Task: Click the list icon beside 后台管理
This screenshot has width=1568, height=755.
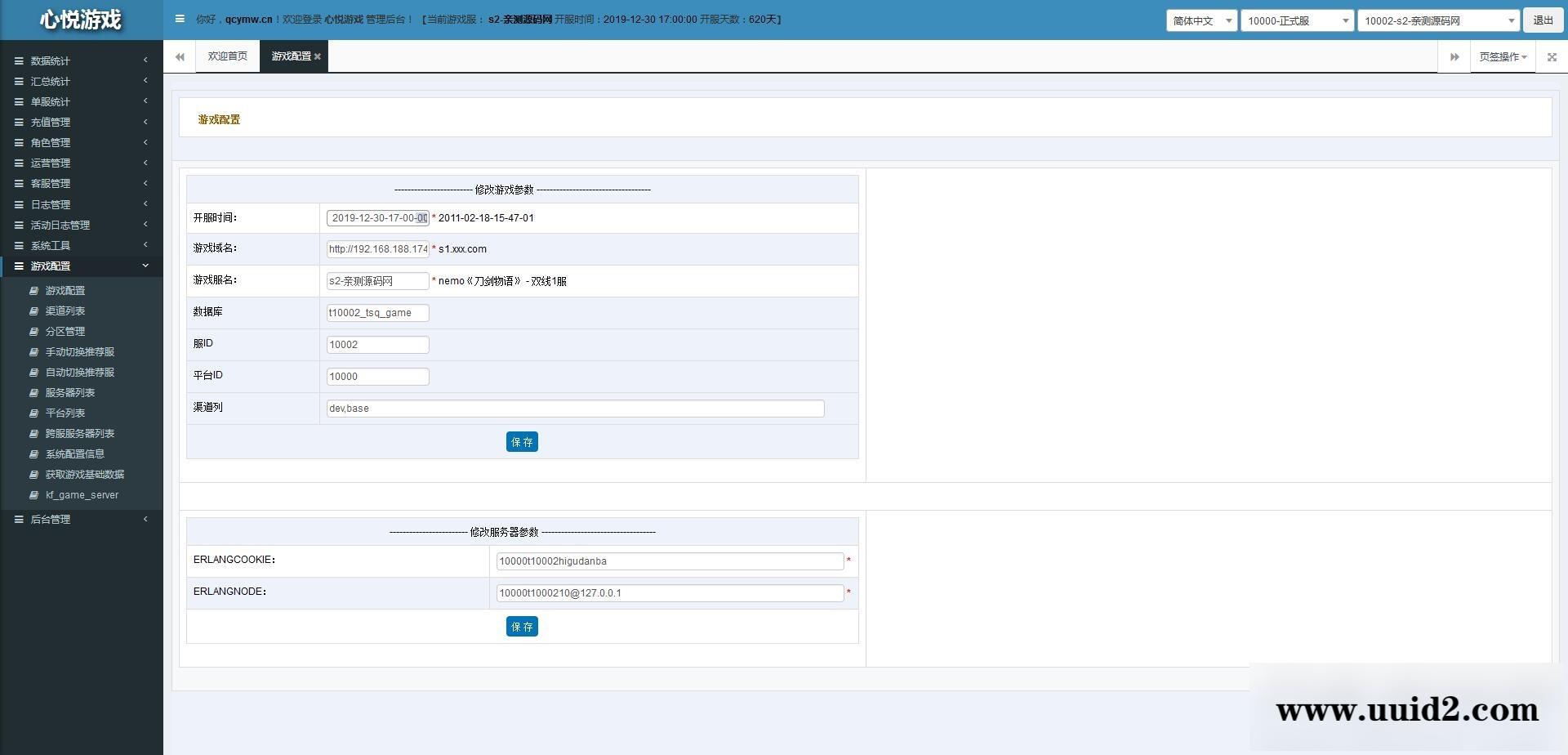Action: point(19,520)
